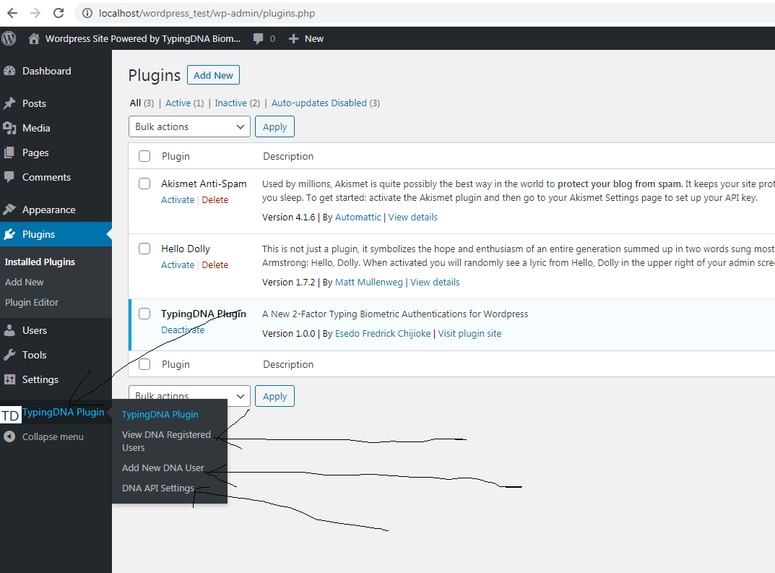Image resolution: width=775 pixels, height=573 pixels.
Task: Open Plugin Editor submenu item
Action: pos(32,302)
